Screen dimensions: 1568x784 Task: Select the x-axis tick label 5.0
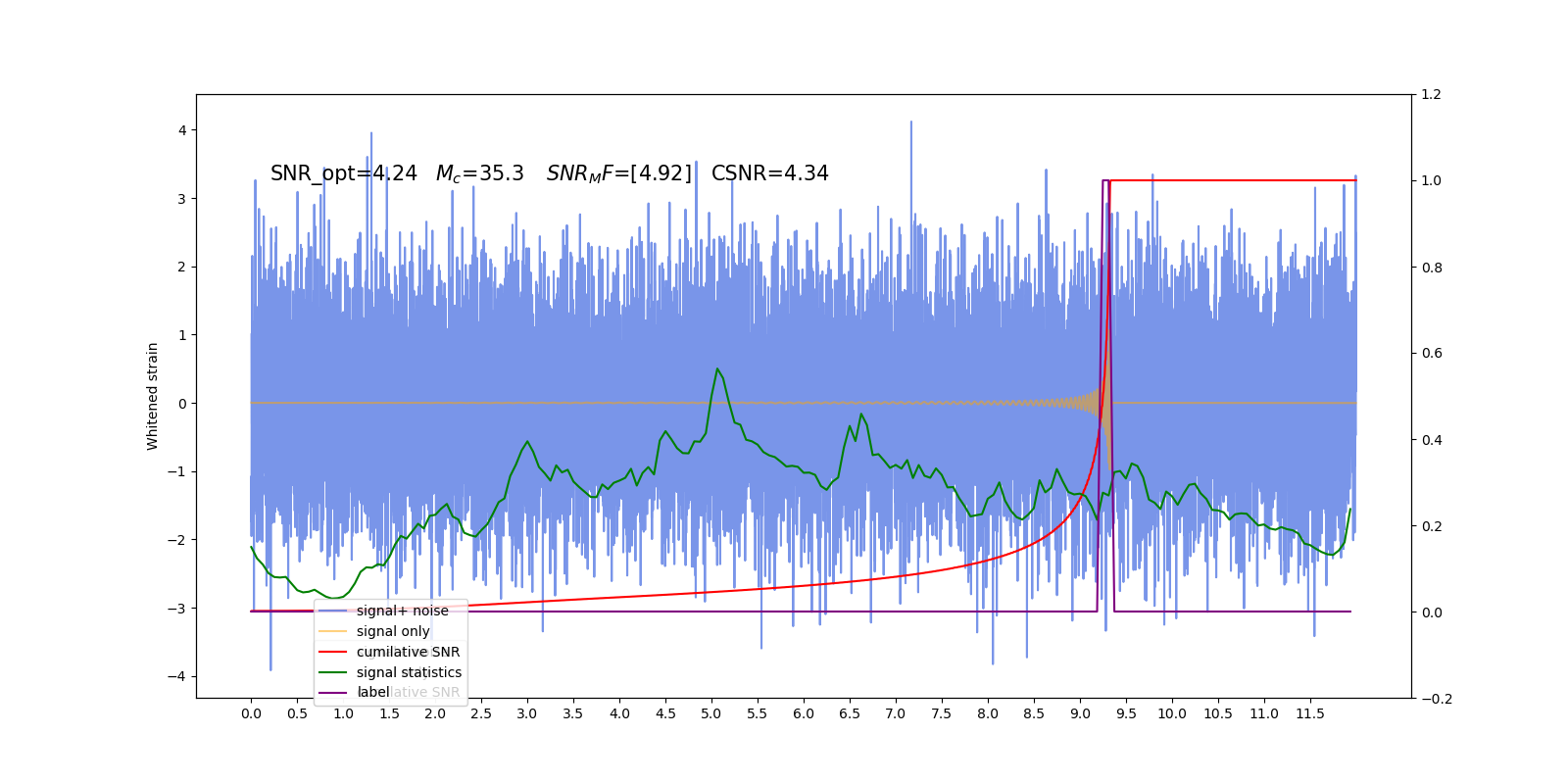711,713
